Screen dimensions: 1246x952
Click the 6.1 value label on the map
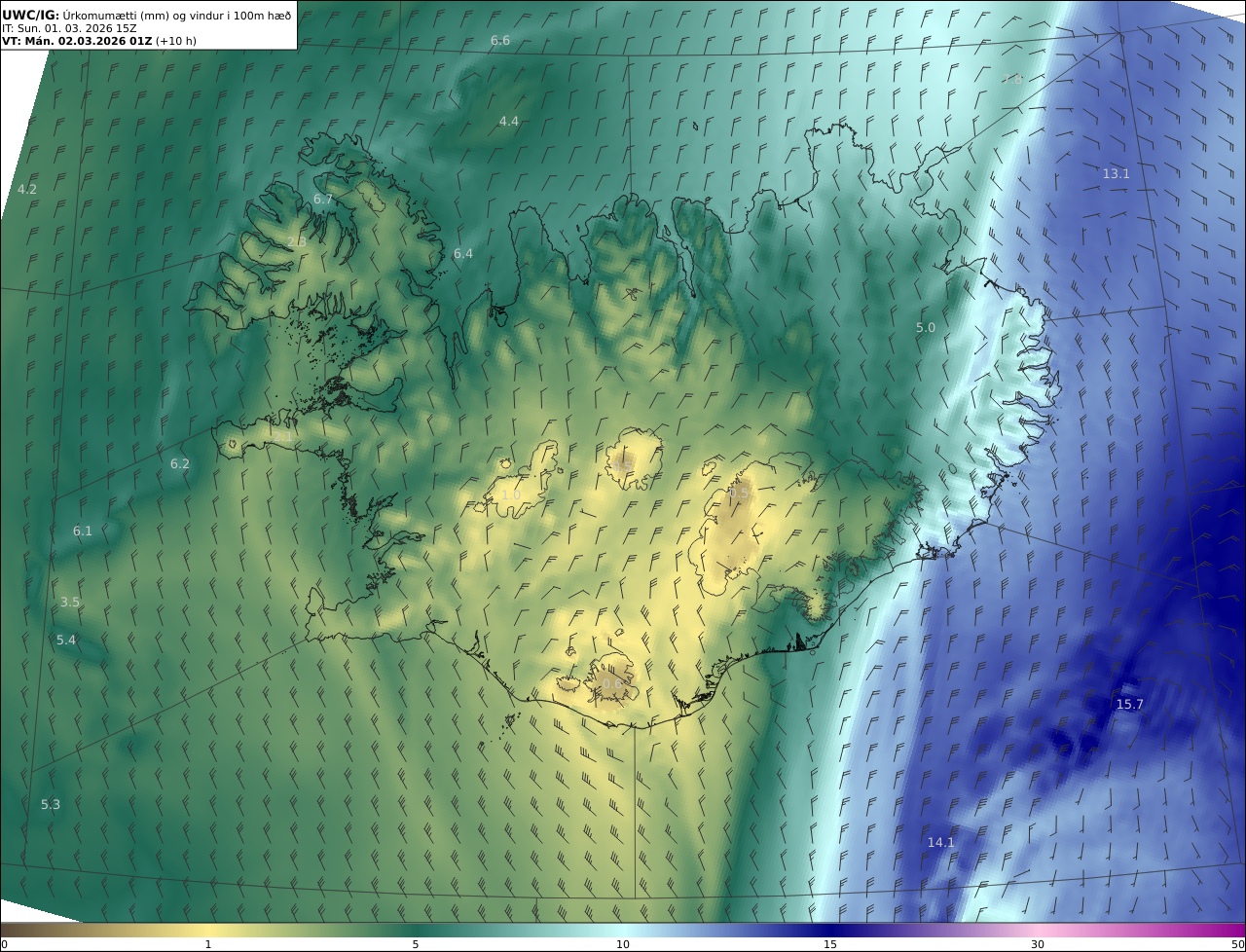tap(83, 531)
